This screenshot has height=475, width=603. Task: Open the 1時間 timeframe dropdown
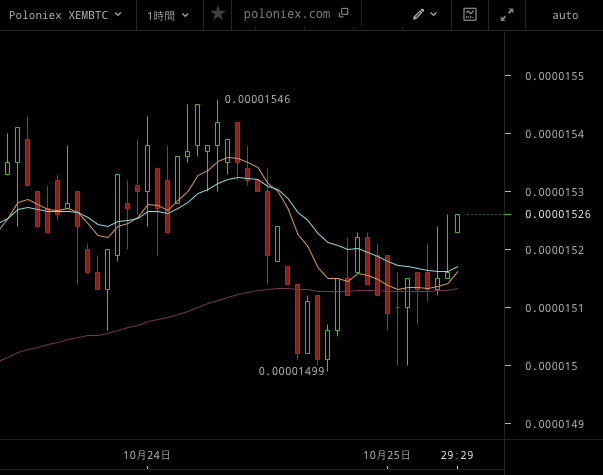168,15
